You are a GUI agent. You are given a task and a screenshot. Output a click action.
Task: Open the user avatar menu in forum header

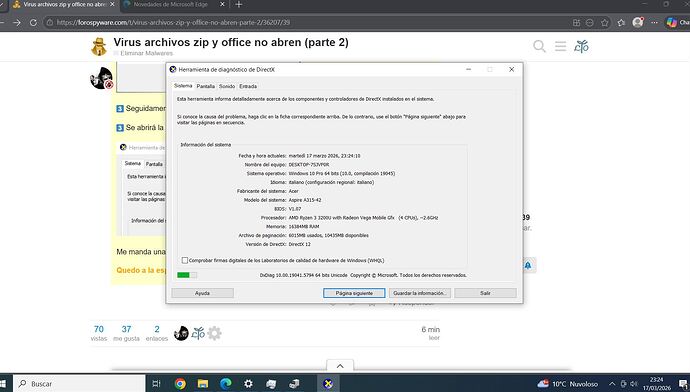581,46
